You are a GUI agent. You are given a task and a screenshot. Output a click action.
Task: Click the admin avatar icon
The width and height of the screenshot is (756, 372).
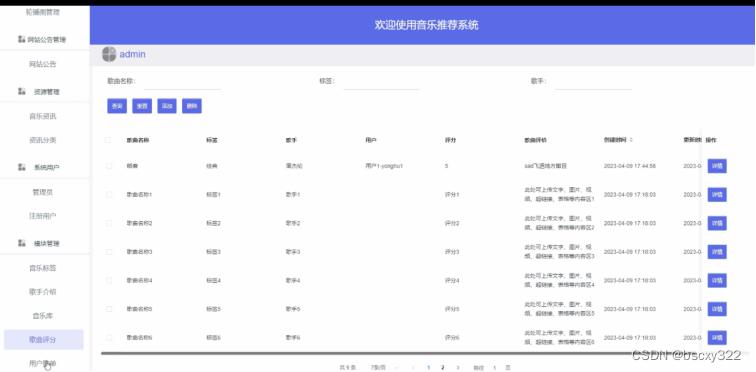tap(109, 54)
